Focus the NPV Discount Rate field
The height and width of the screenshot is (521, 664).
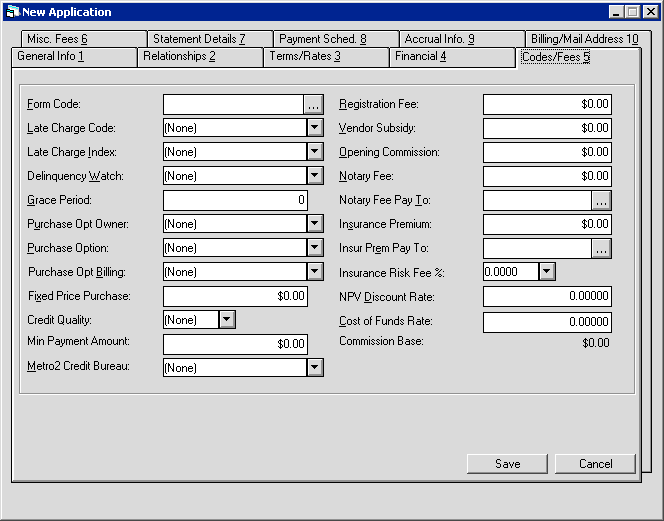547,296
